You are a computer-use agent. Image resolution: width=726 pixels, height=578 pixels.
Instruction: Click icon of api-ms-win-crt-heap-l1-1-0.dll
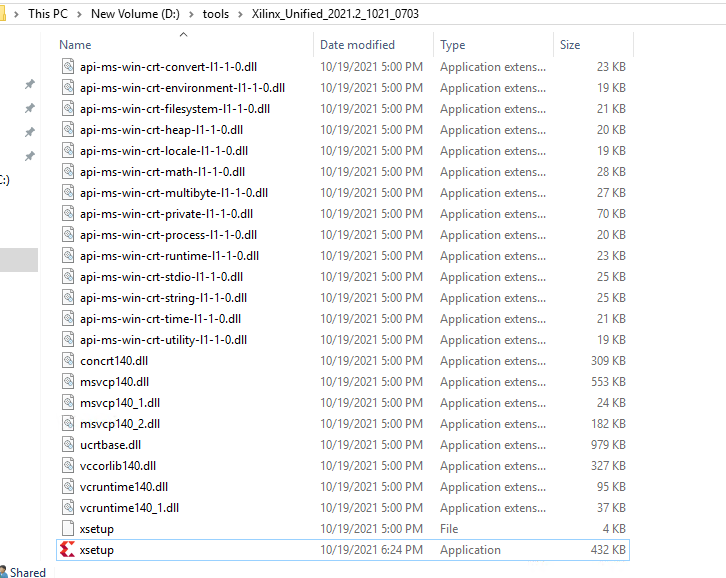point(68,129)
